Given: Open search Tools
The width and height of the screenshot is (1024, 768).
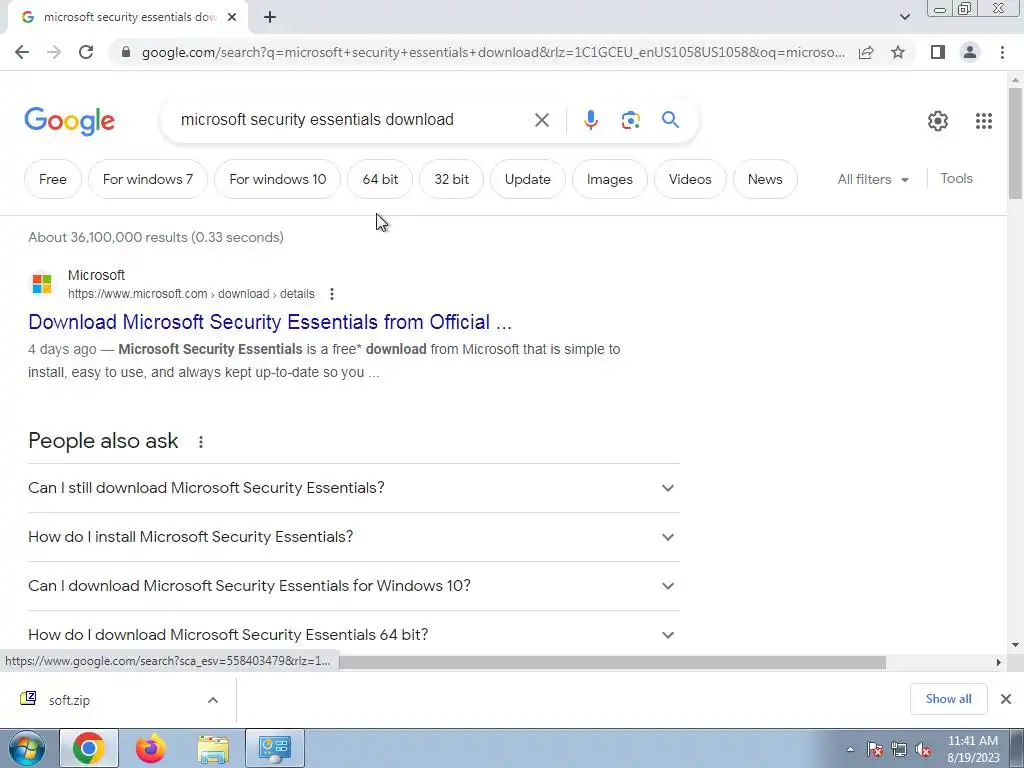Looking at the screenshot, I should pos(956,178).
